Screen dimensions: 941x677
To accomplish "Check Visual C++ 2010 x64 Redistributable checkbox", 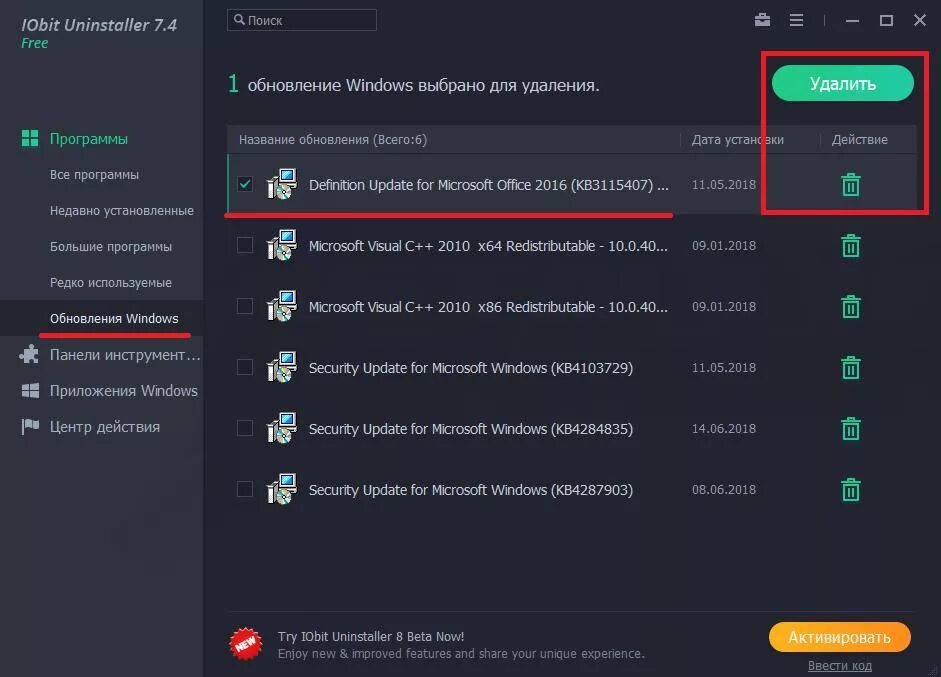I will [x=245, y=245].
